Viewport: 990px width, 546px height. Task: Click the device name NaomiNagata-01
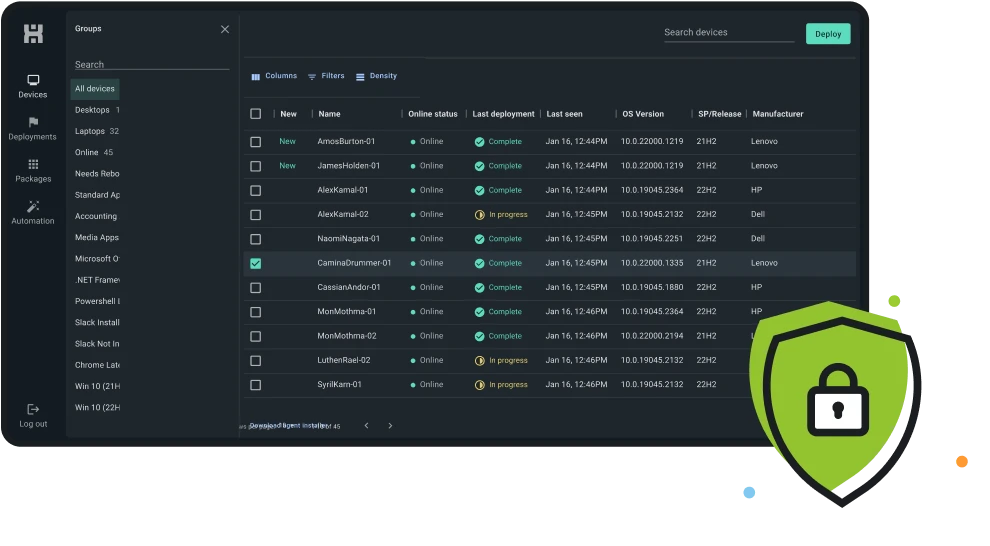coord(349,239)
